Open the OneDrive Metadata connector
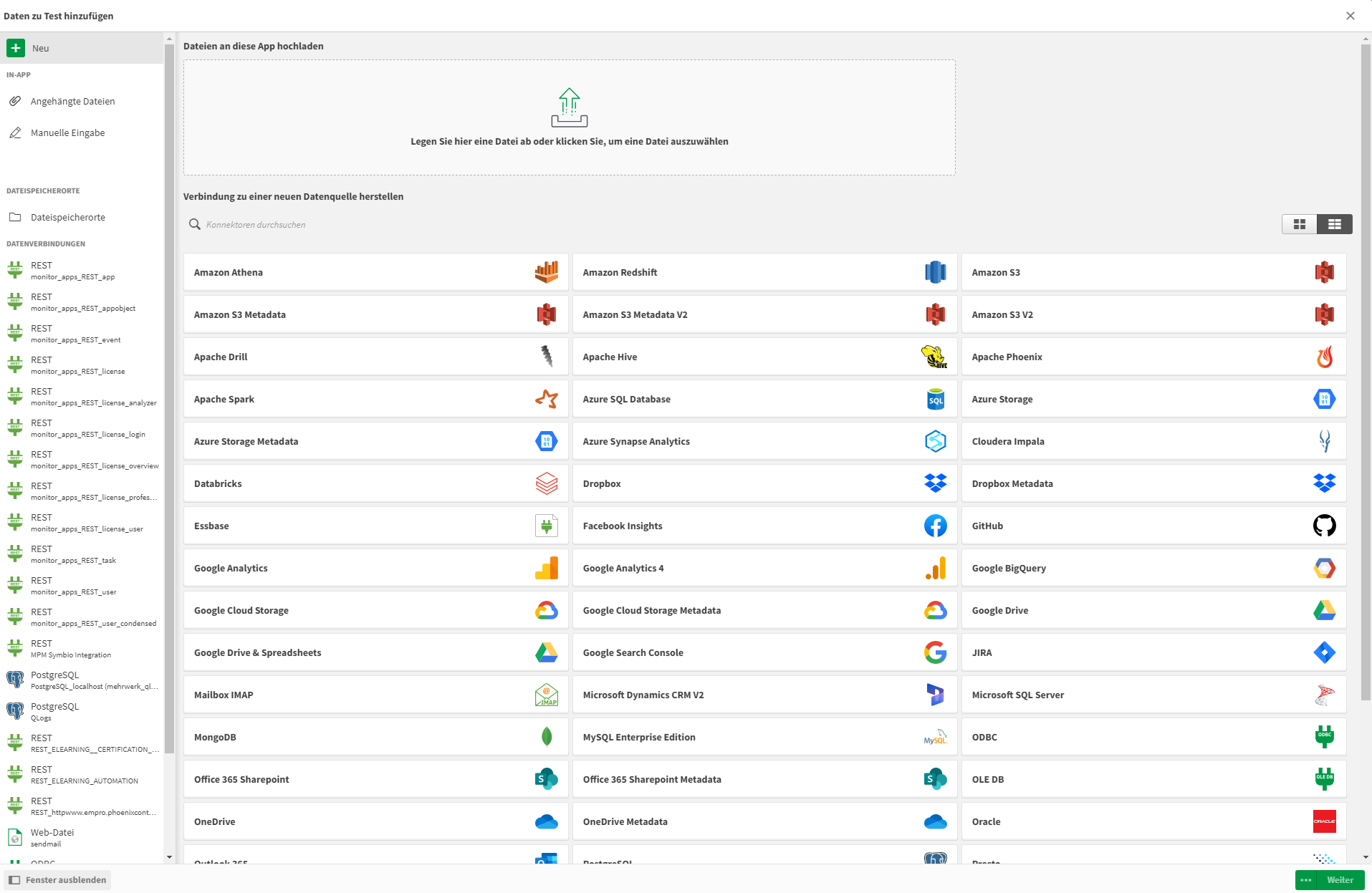 (x=764, y=821)
